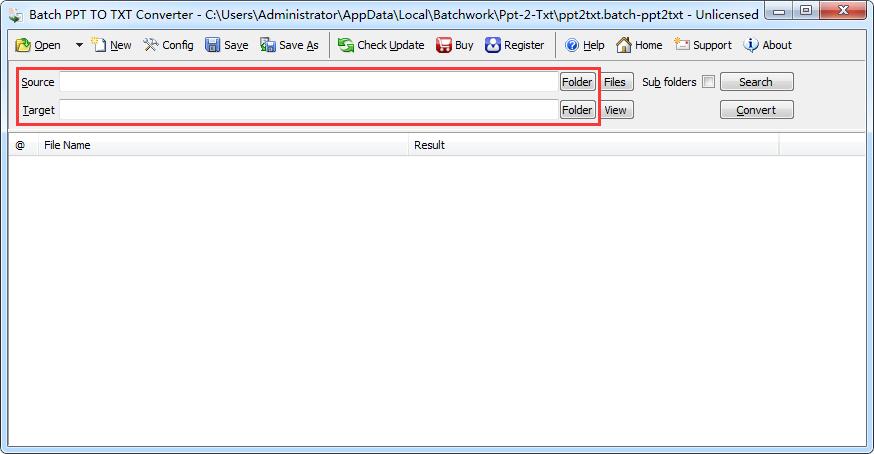
Task: Click the View button for target
Action: click(615, 110)
